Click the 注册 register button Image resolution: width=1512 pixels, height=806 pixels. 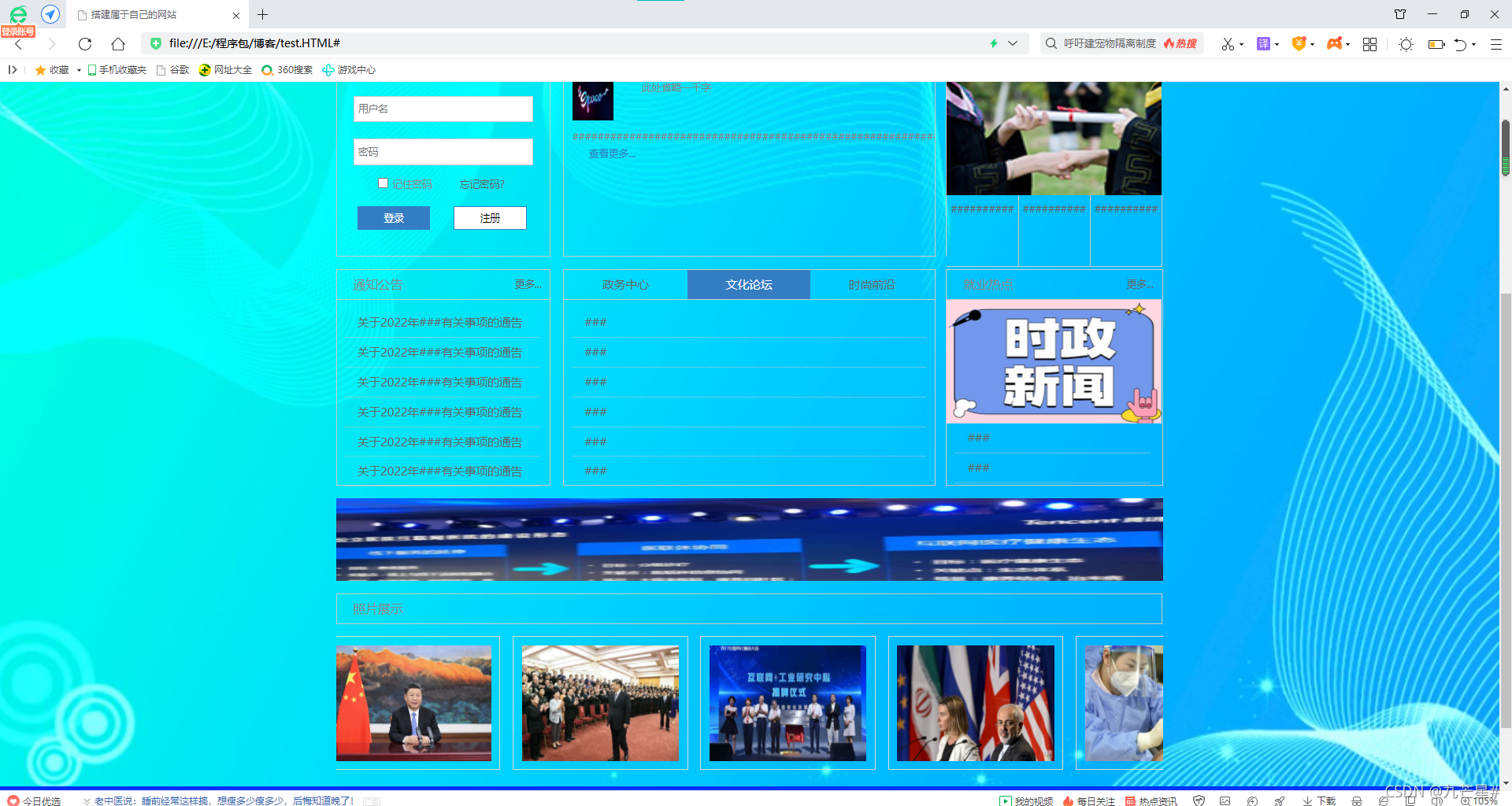point(490,218)
